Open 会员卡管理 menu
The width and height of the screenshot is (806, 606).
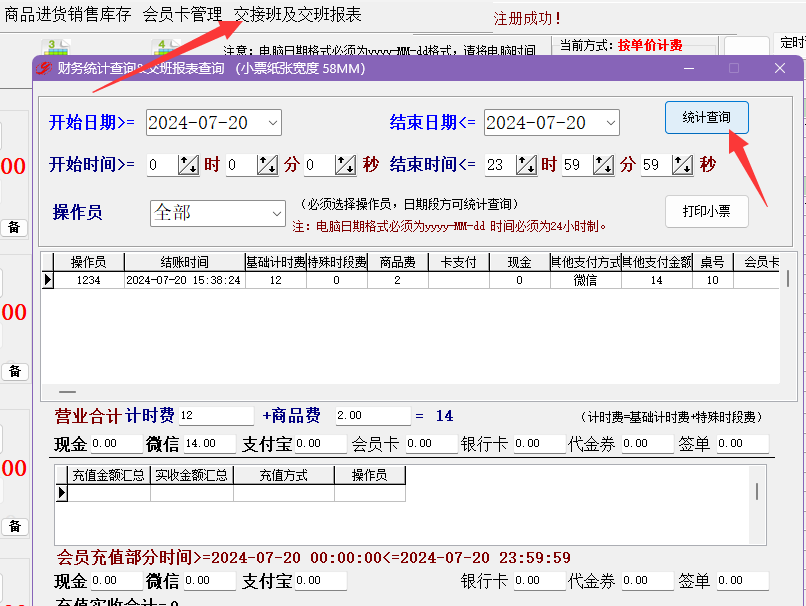coord(182,14)
